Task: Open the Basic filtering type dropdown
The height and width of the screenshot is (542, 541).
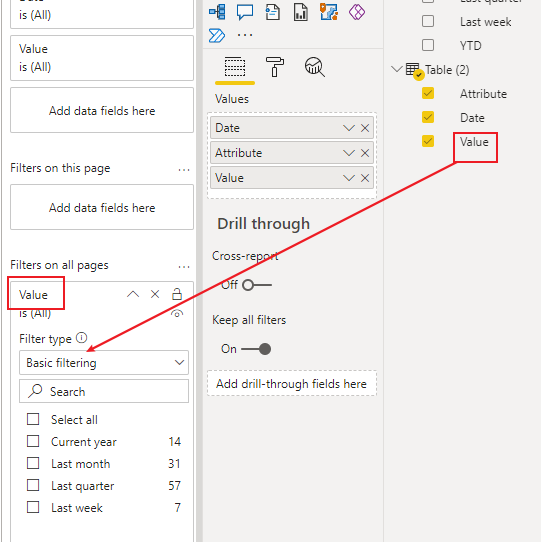Action: click(x=104, y=363)
